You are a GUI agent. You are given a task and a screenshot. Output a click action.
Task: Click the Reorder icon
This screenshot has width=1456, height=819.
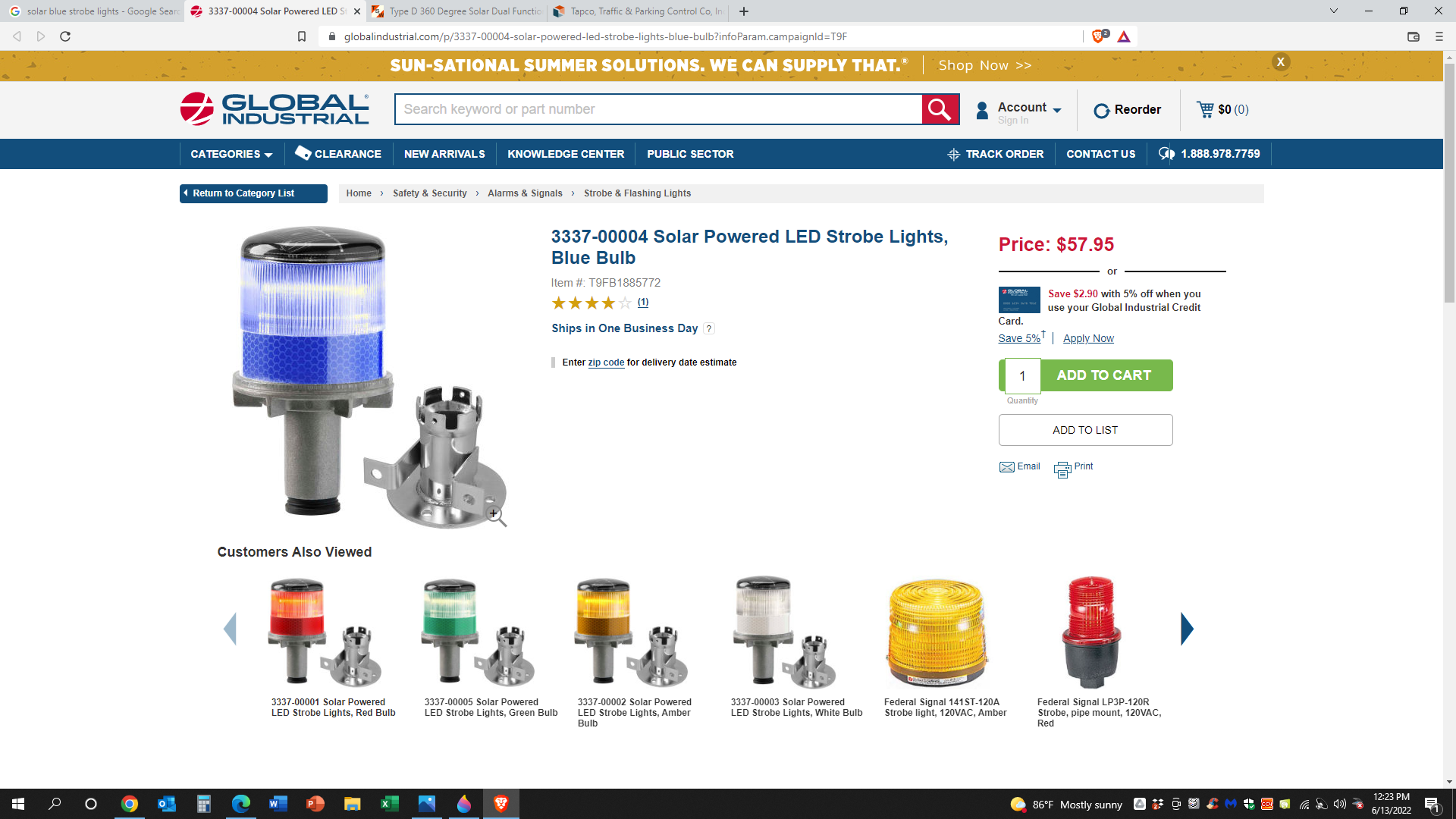click(x=1101, y=111)
